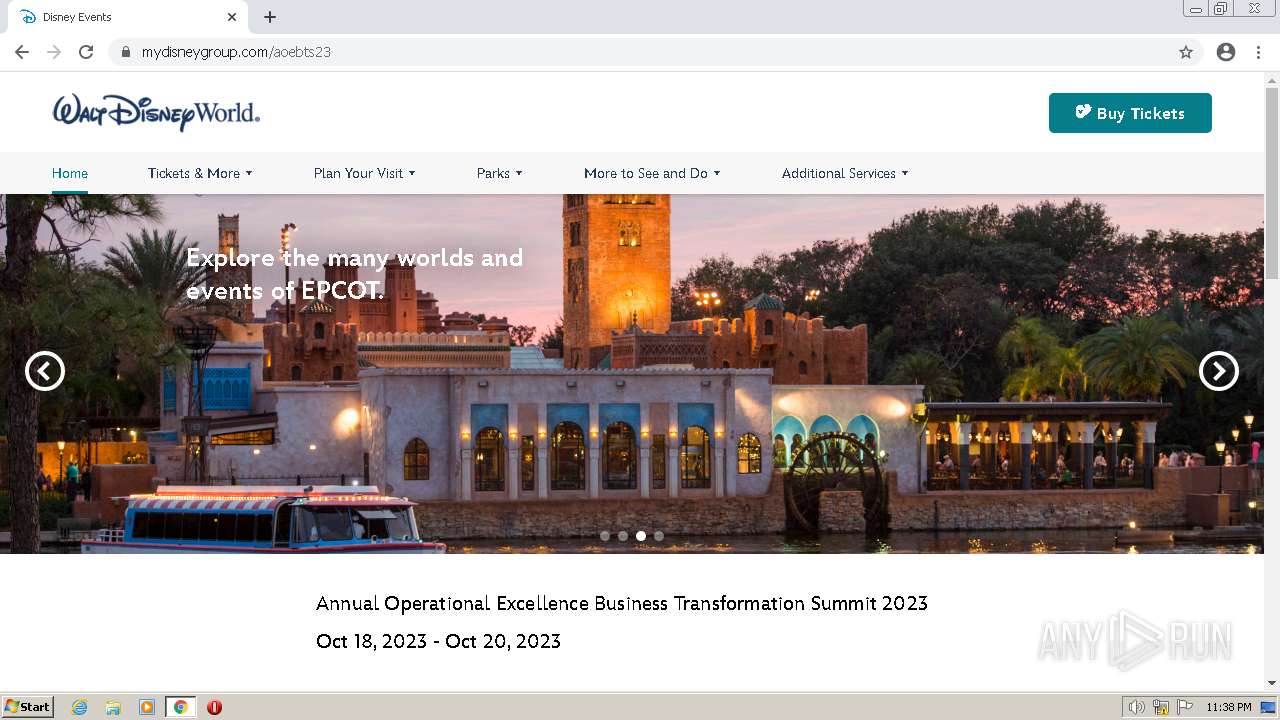
Task: Click the volume speaker tray icon
Action: (x=1136, y=707)
